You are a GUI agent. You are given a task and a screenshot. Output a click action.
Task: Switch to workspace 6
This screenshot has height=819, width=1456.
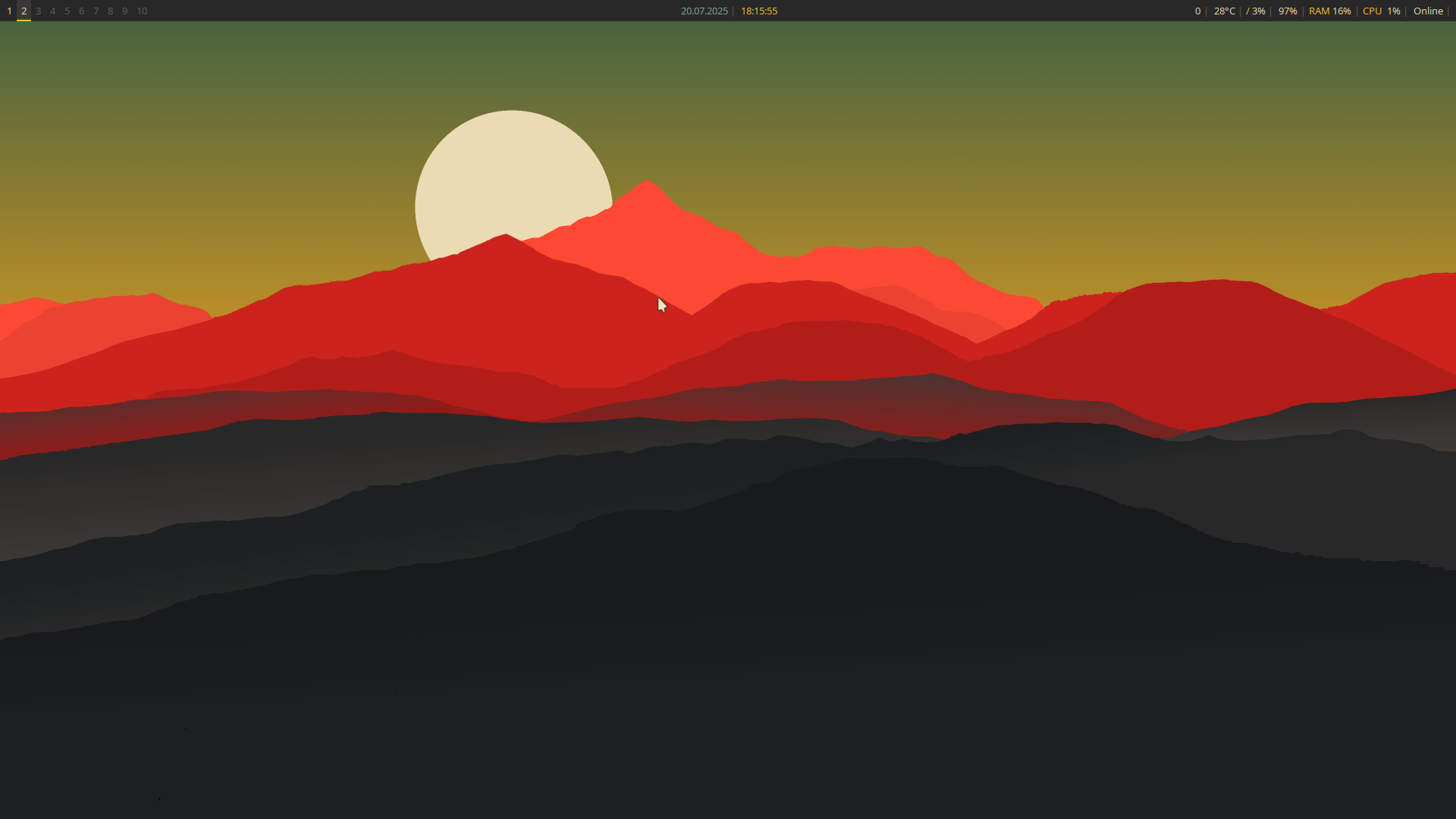(x=81, y=11)
